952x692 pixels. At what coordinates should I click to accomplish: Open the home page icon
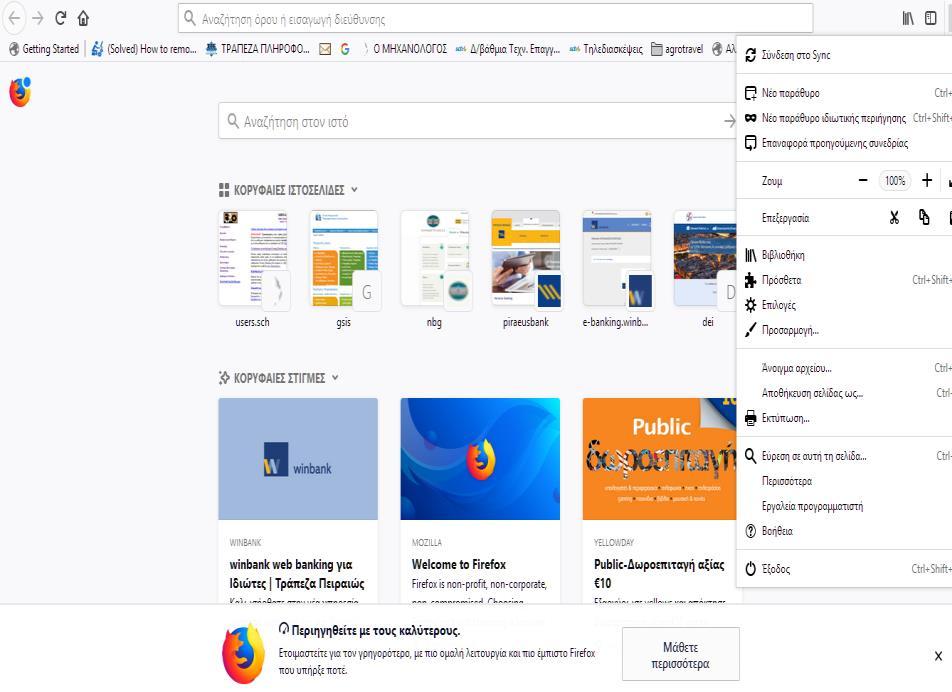tap(83, 18)
